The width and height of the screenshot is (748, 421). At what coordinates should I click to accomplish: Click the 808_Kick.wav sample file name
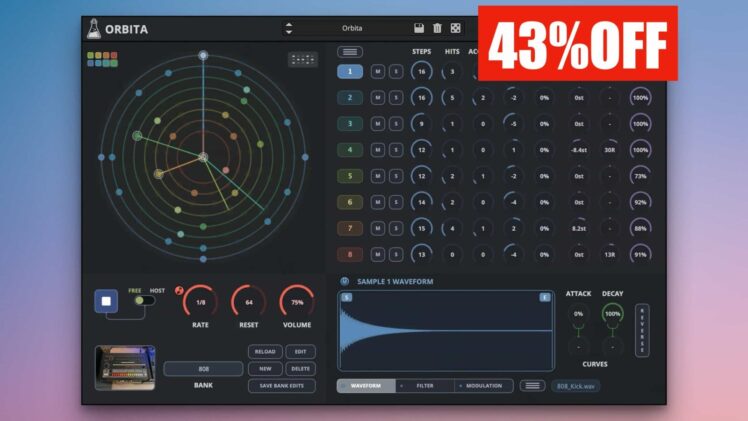point(576,386)
